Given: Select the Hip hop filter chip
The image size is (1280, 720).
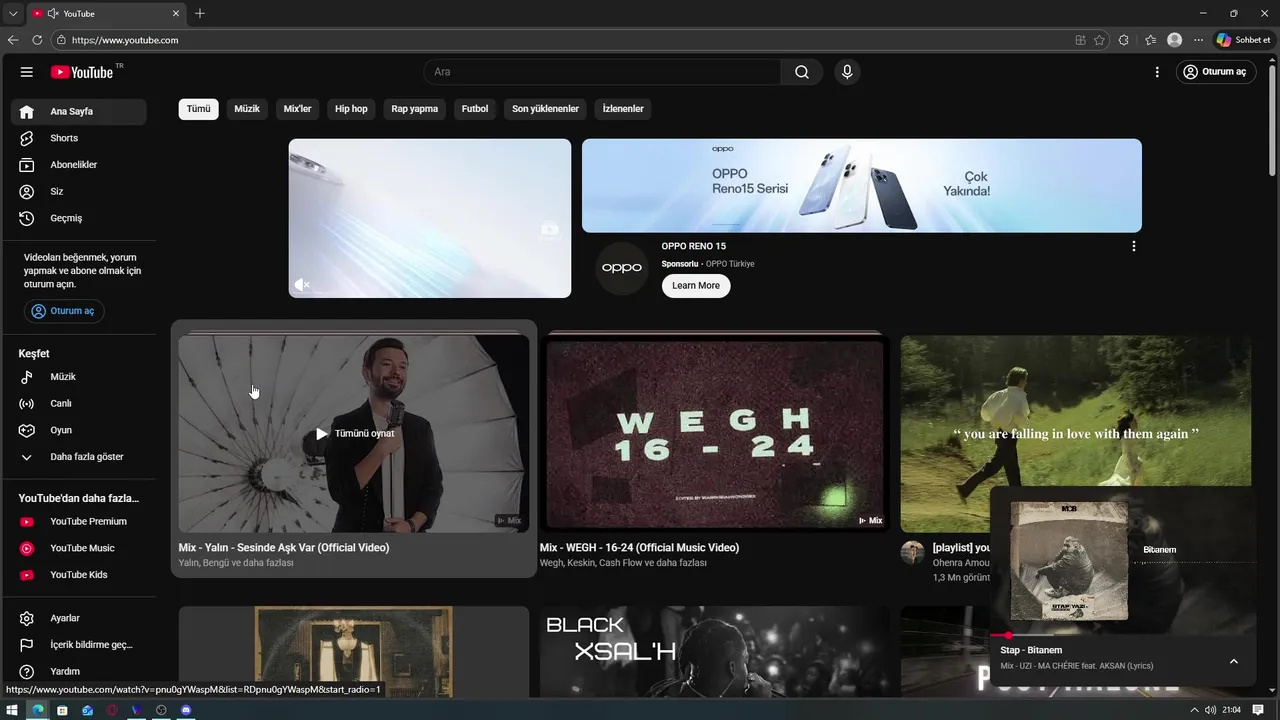Looking at the screenshot, I should point(351,109).
